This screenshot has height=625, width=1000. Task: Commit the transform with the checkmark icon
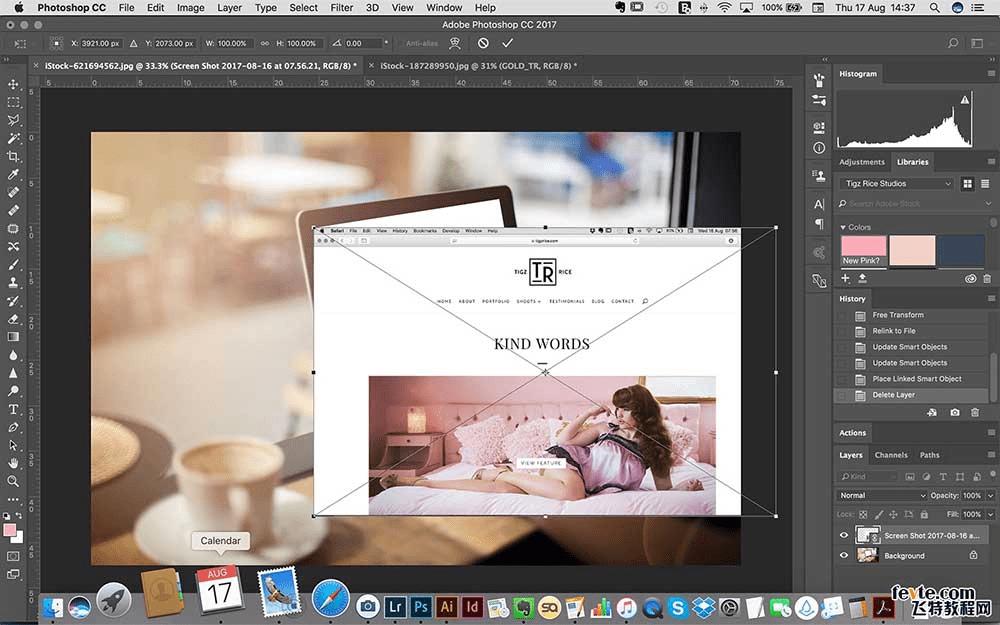click(x=508, y=43)
